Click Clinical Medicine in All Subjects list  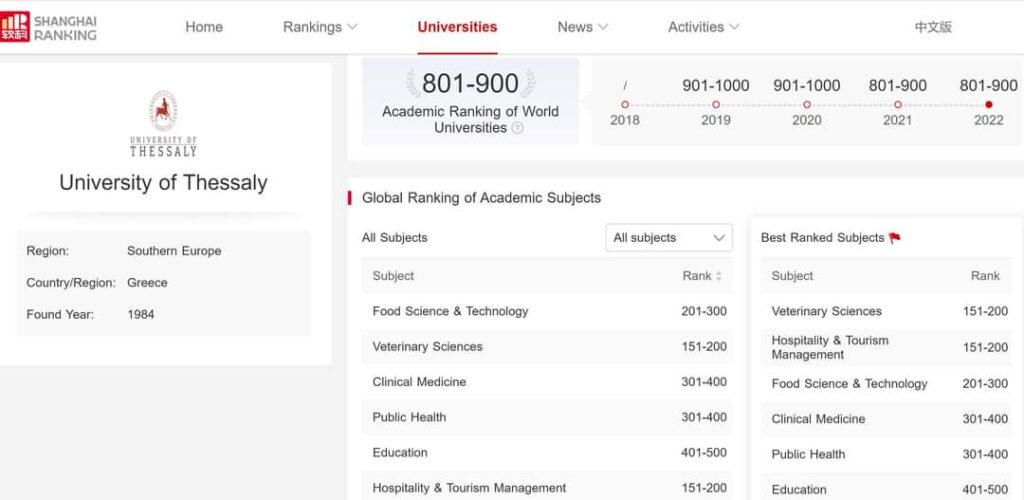[419, 382]
